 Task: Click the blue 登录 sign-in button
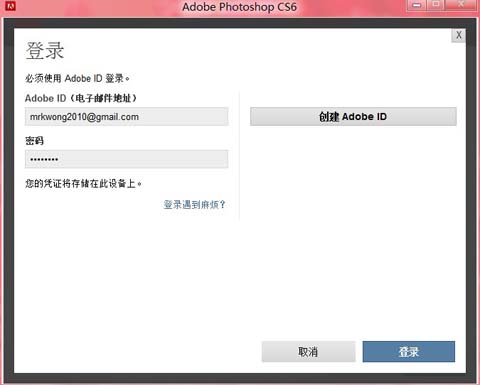pos(409,351)
